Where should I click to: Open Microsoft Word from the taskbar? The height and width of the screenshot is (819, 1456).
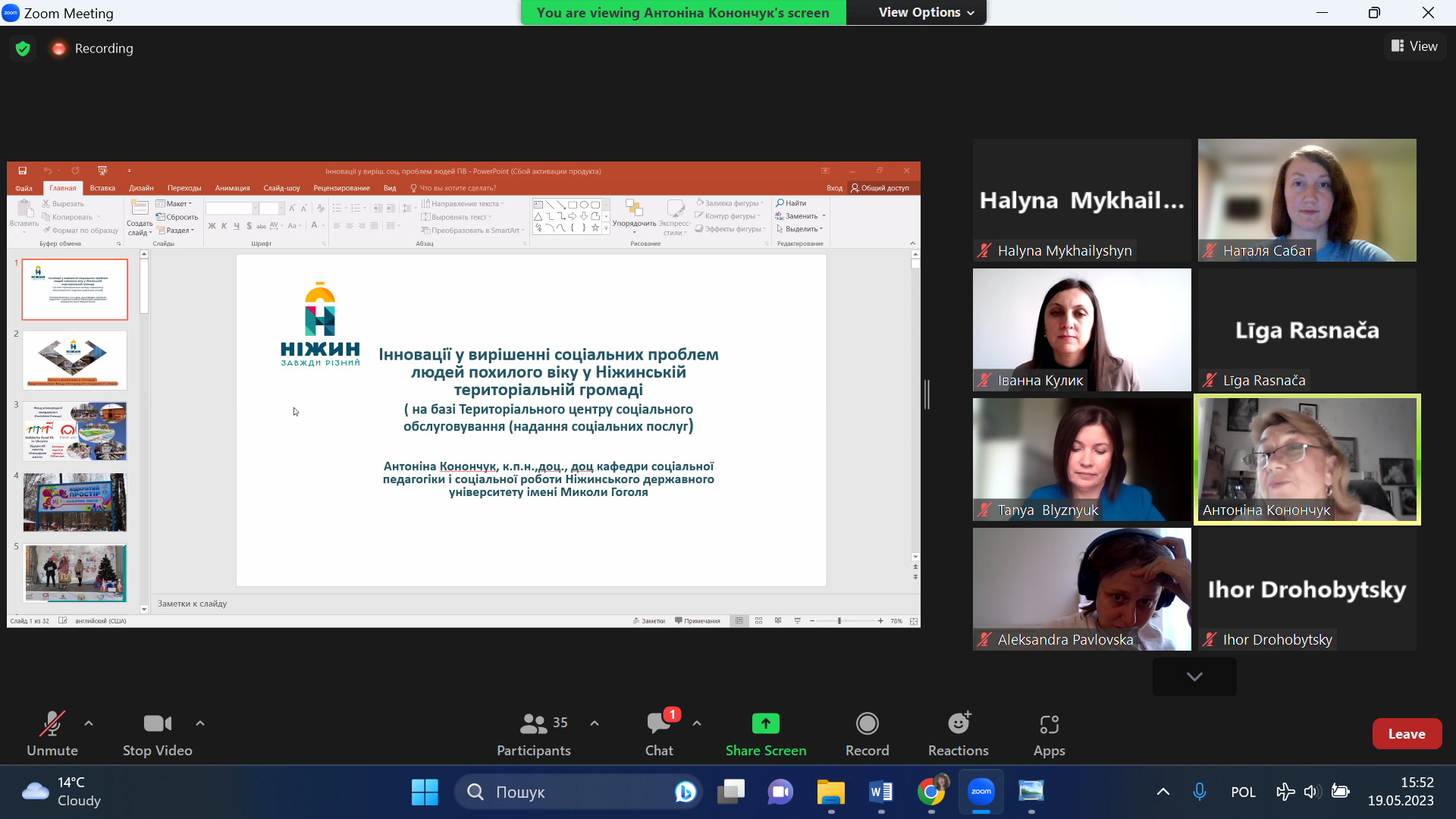point(880,792)
